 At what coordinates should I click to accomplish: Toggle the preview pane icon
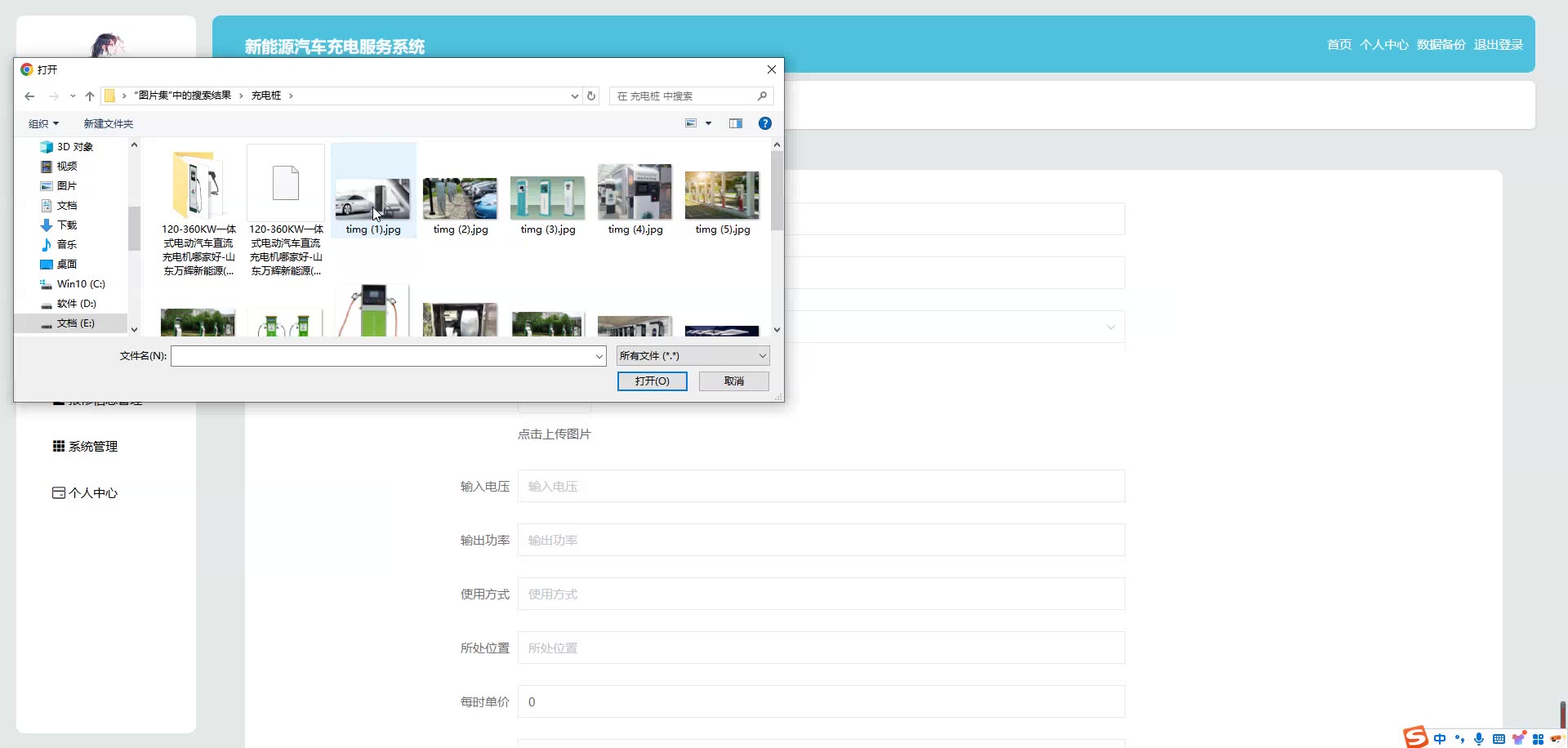tap(736, 123)
